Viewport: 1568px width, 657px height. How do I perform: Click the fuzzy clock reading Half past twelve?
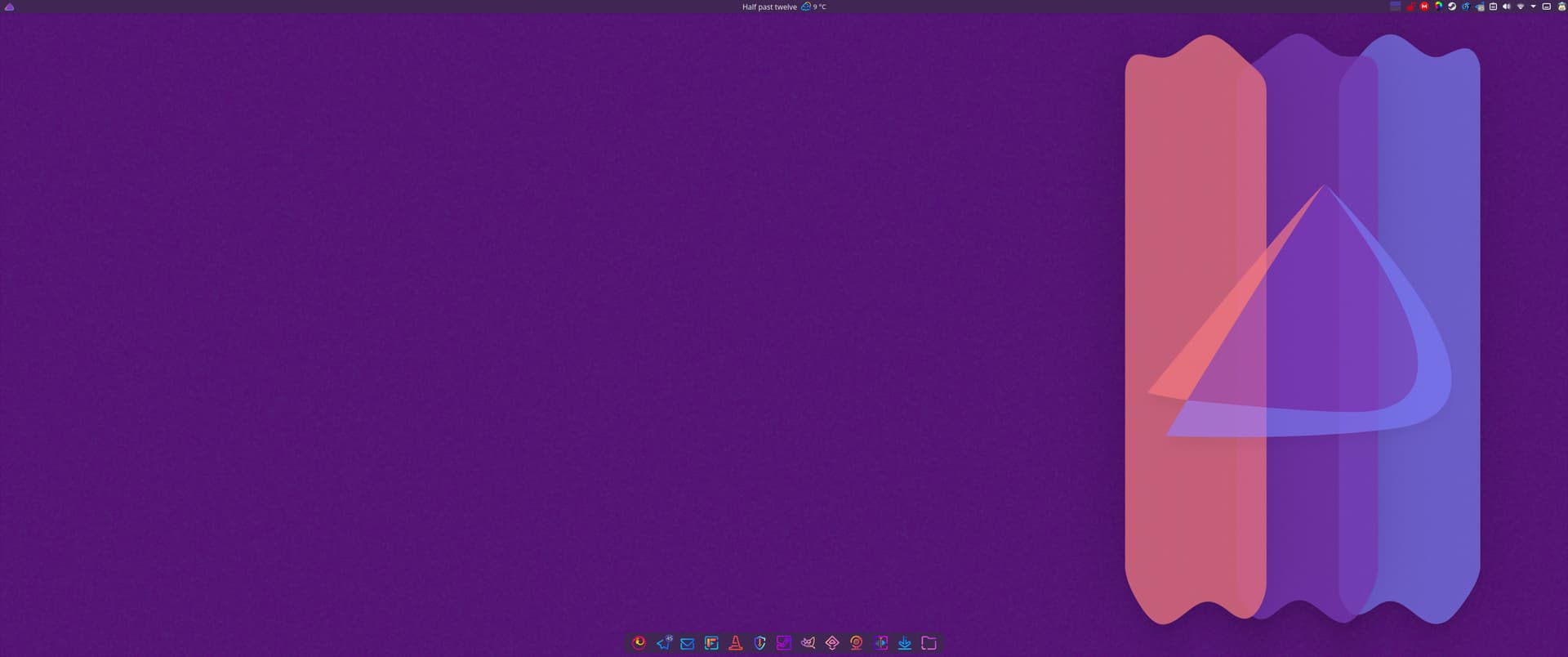(769, 7)
